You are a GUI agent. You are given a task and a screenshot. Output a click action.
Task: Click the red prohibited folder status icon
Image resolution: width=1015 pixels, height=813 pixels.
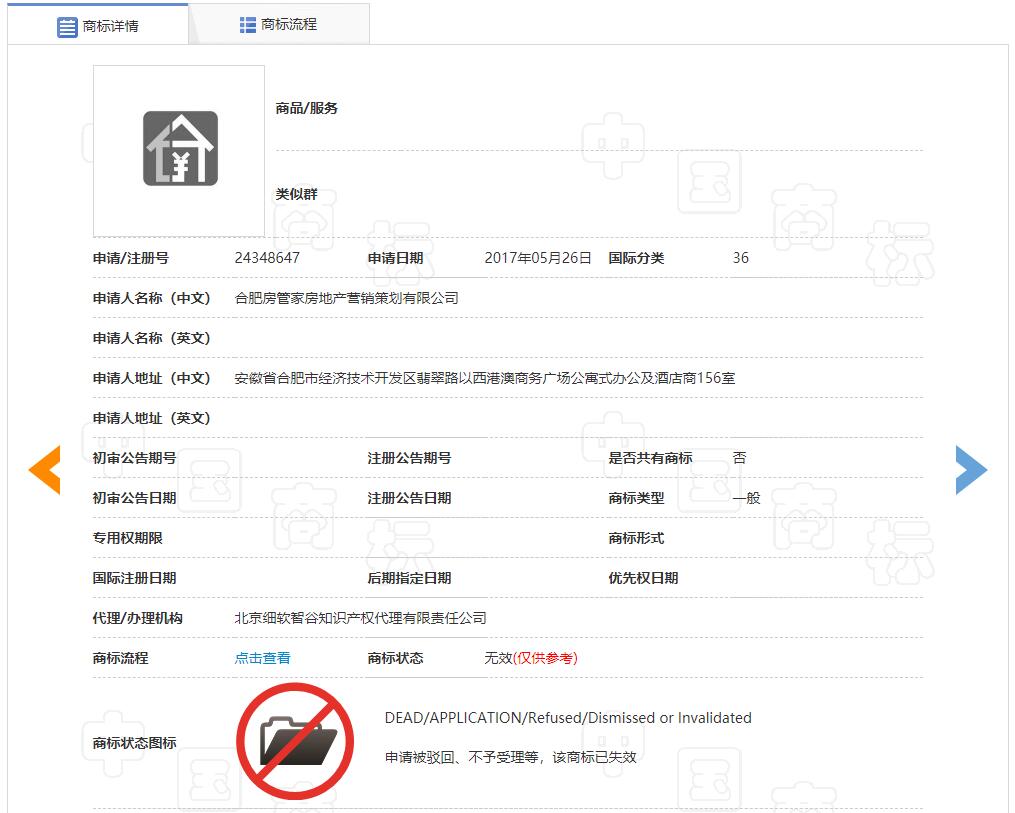295,741
